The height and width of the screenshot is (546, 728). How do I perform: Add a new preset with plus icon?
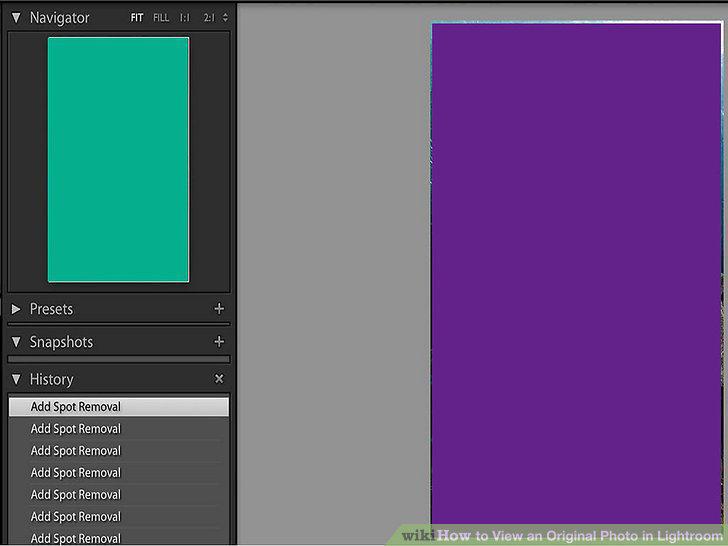tap(219, 309)
